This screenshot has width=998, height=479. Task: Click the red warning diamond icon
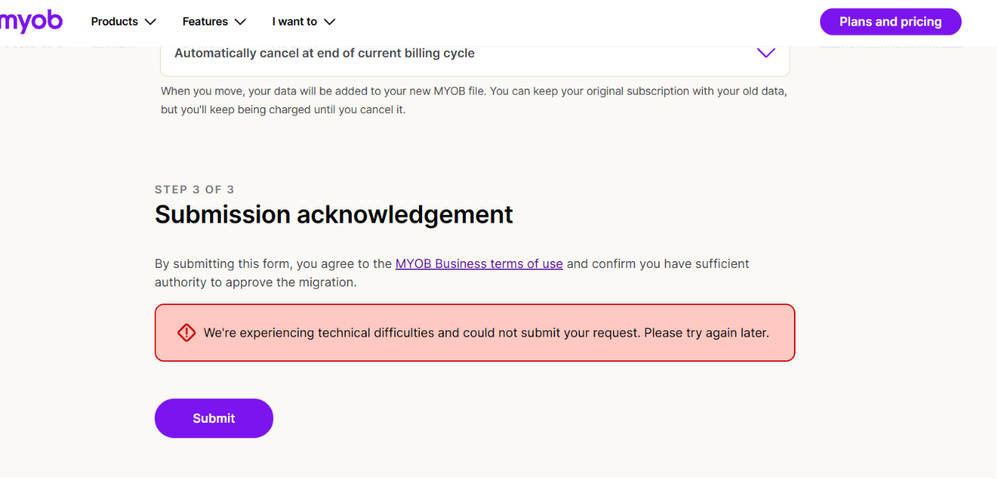(x=186, y=333)
